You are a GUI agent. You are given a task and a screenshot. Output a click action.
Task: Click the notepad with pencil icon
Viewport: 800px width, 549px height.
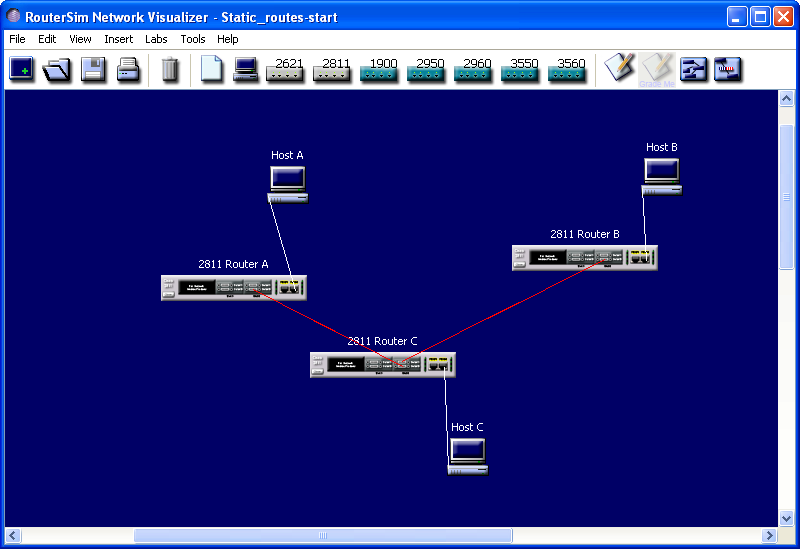point(619,67)
